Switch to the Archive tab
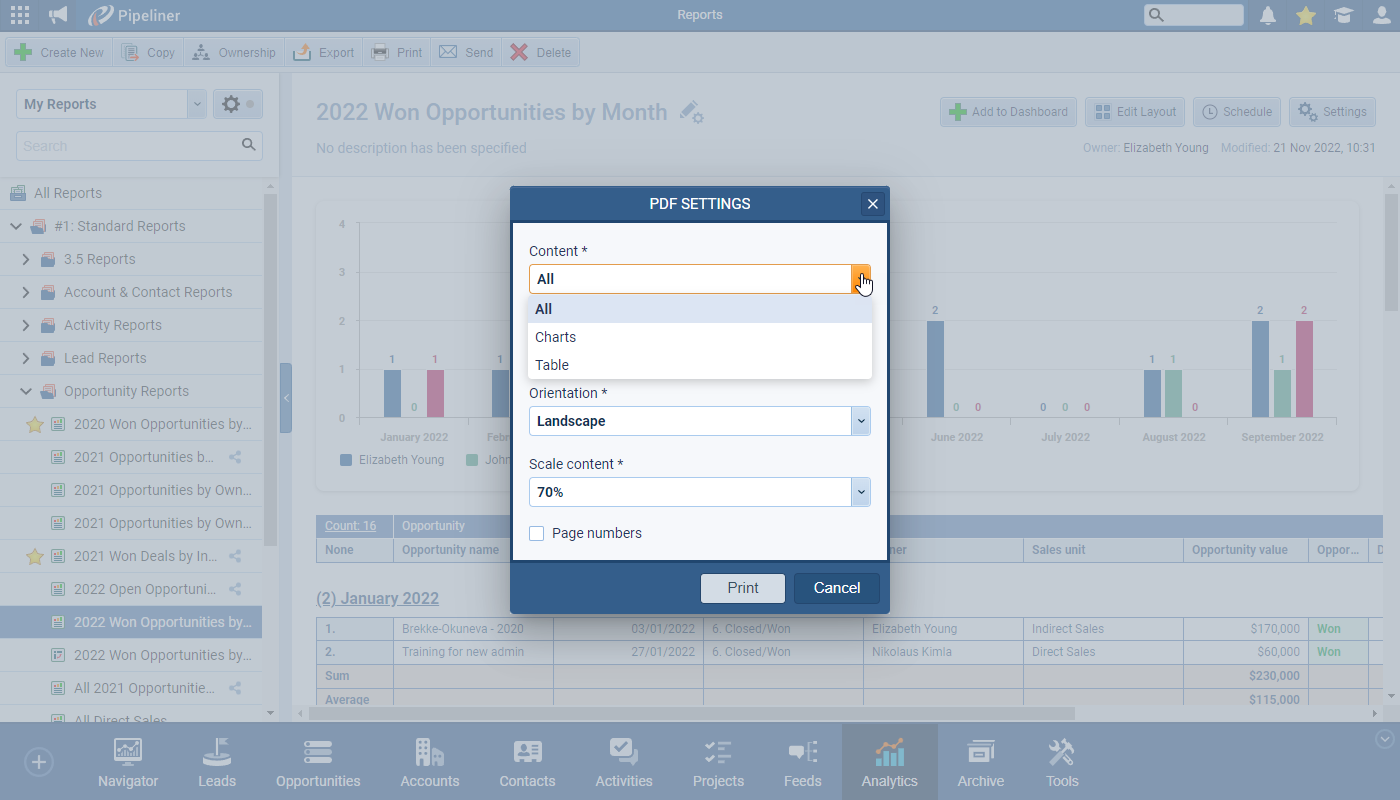This screenshot has width=1400, height=800. point(980,762)
